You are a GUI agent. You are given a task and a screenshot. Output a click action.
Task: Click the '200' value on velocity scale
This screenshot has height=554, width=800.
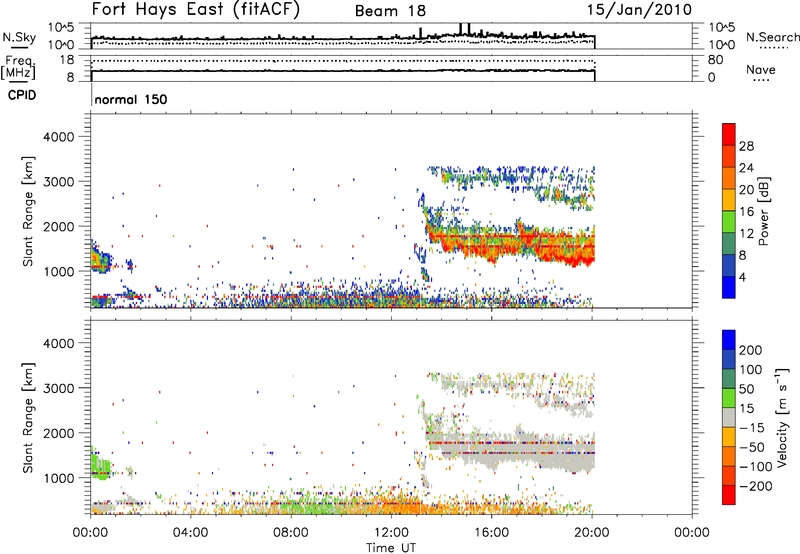click(x=751, y=350)
